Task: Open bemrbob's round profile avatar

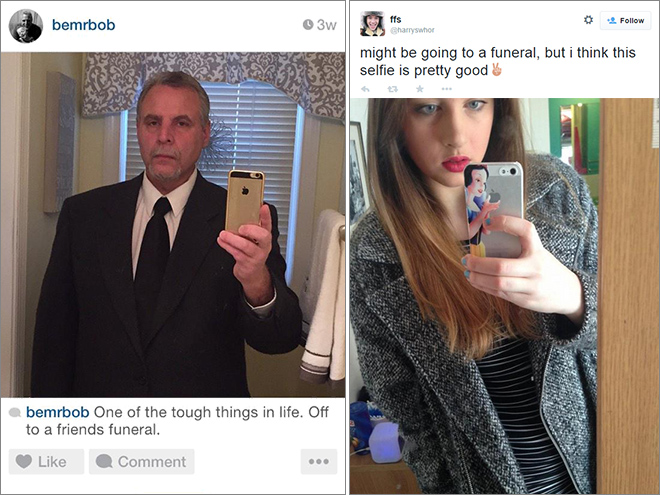Action: click(26, 26)
